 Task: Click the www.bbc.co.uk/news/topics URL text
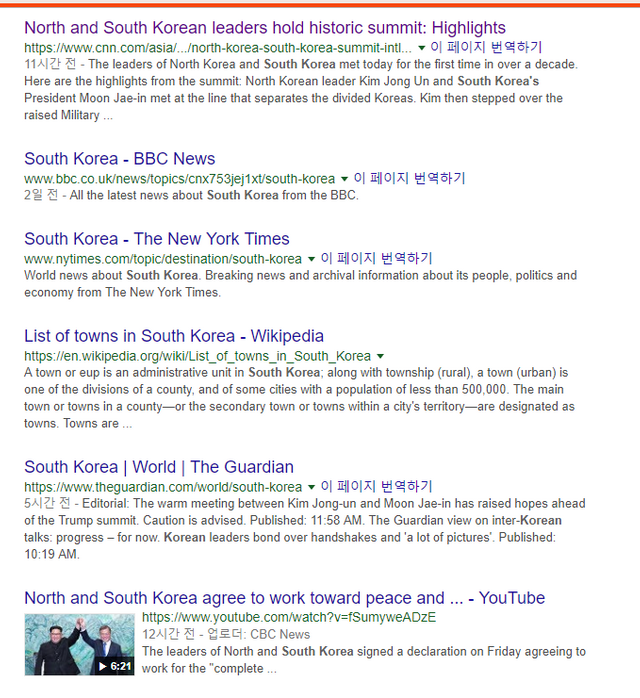pyautogui.click(x=179, y=179)
